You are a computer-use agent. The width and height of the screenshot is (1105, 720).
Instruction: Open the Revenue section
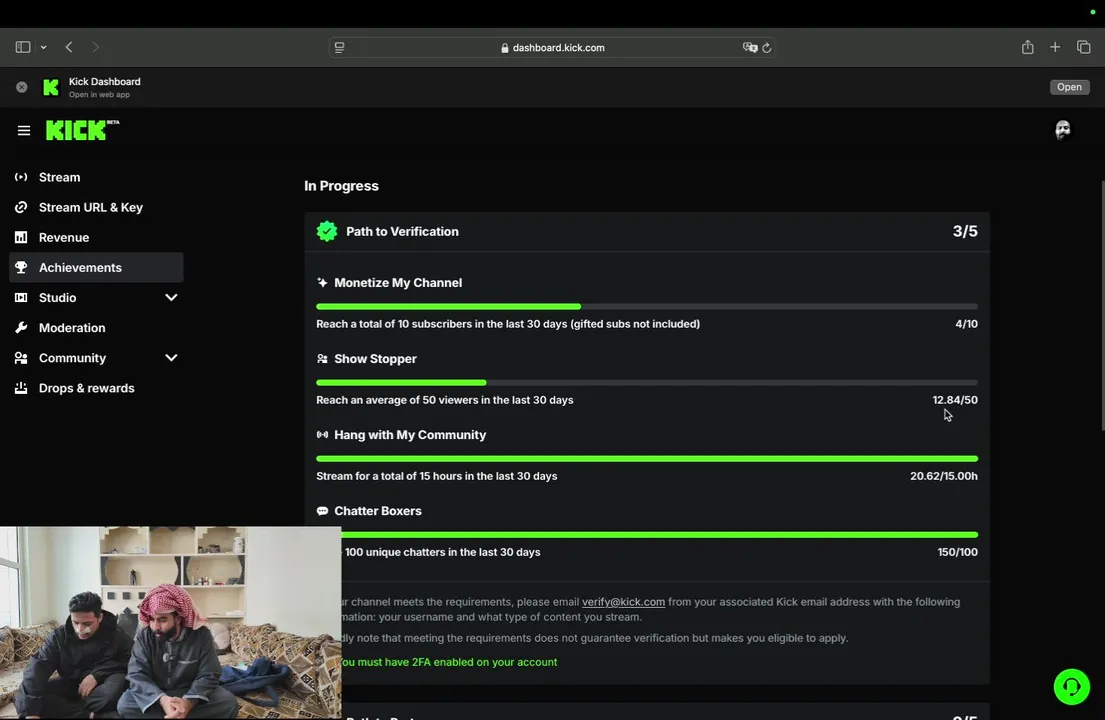point(64,237)
